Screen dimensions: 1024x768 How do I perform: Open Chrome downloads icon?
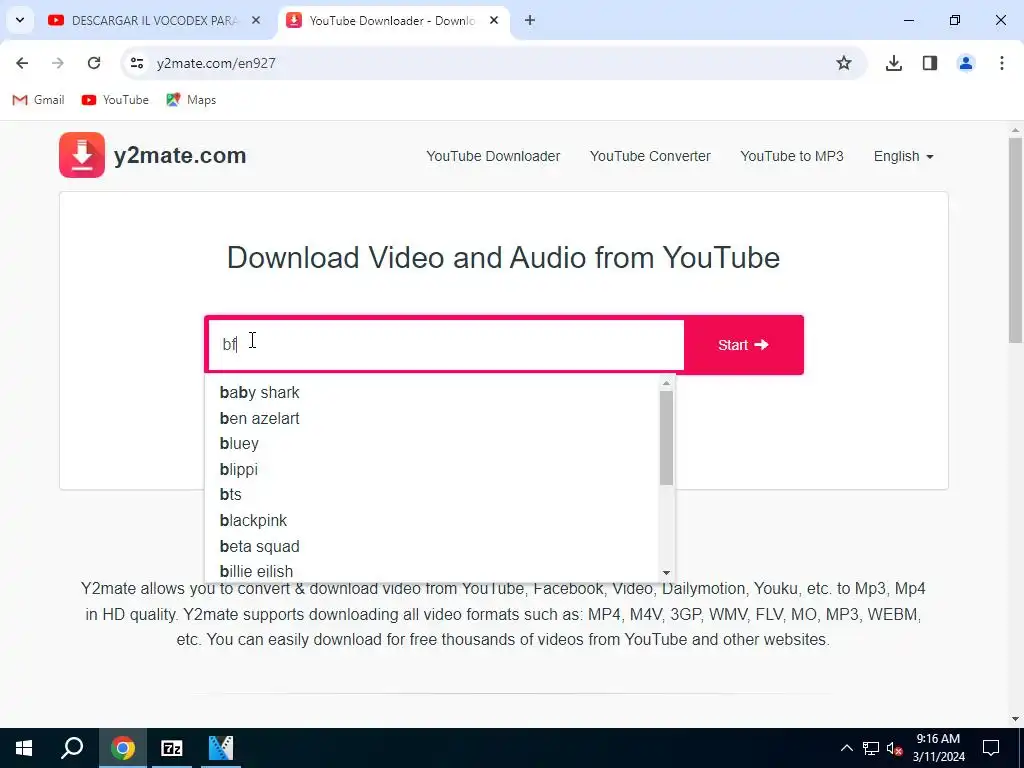point(894,63)
